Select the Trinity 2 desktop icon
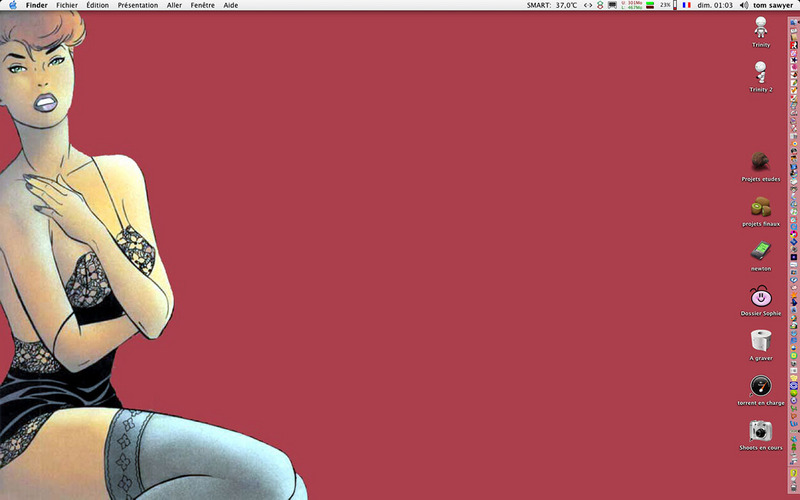Viewport: 800px width, 500px height. pos(761,73)
